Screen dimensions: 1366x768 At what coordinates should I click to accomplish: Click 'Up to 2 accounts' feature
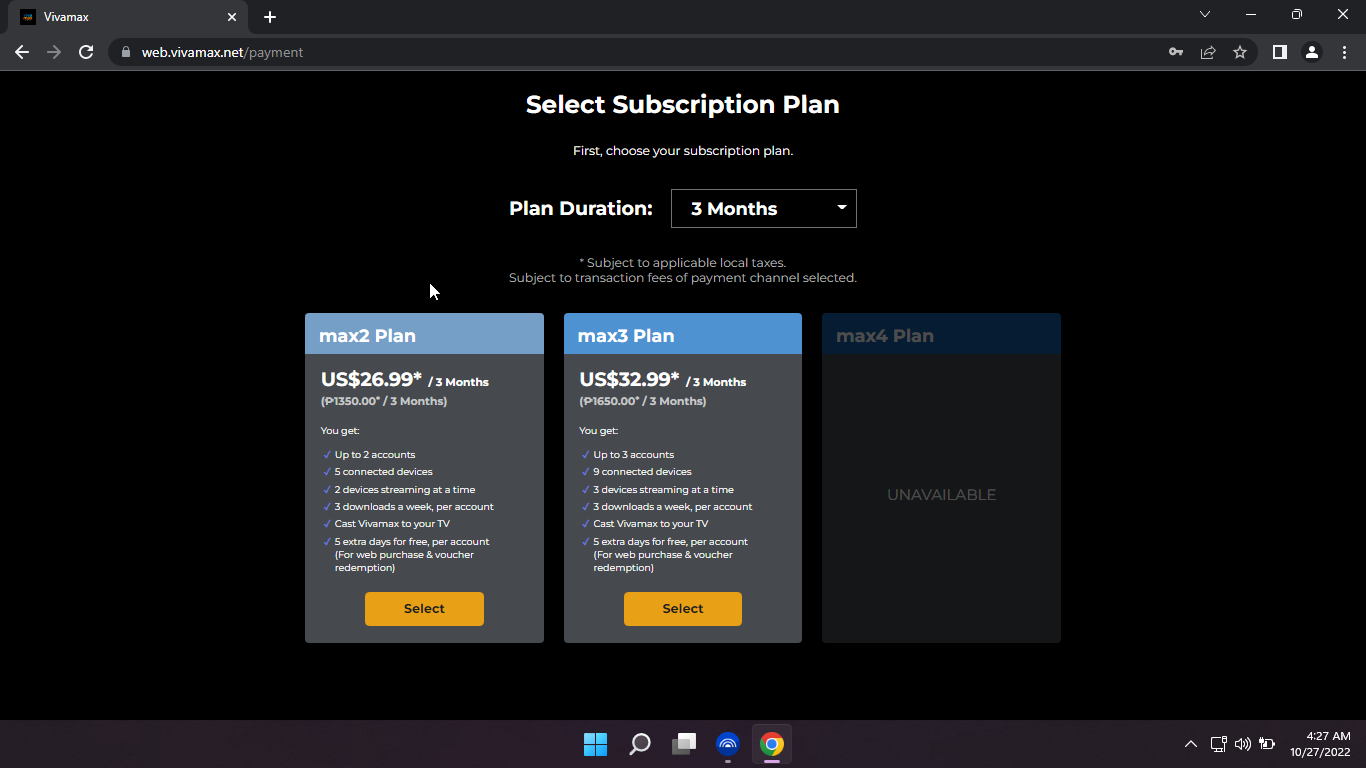375,455
